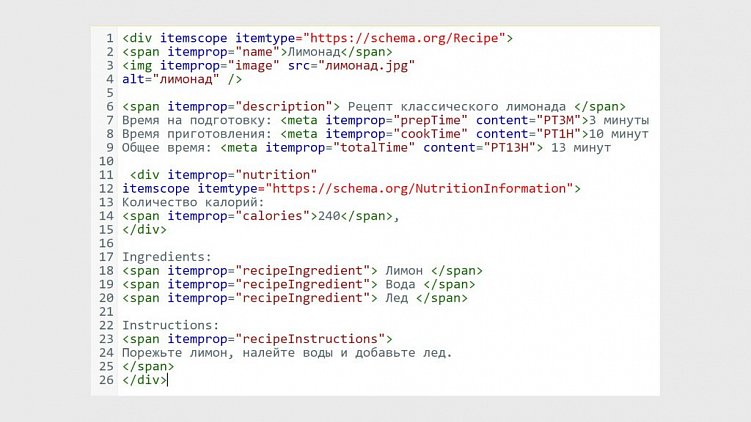The width and height of the screenshot is (751, 422).
Task: Click closing </div> tag on line 15
Action: (144, 229)
